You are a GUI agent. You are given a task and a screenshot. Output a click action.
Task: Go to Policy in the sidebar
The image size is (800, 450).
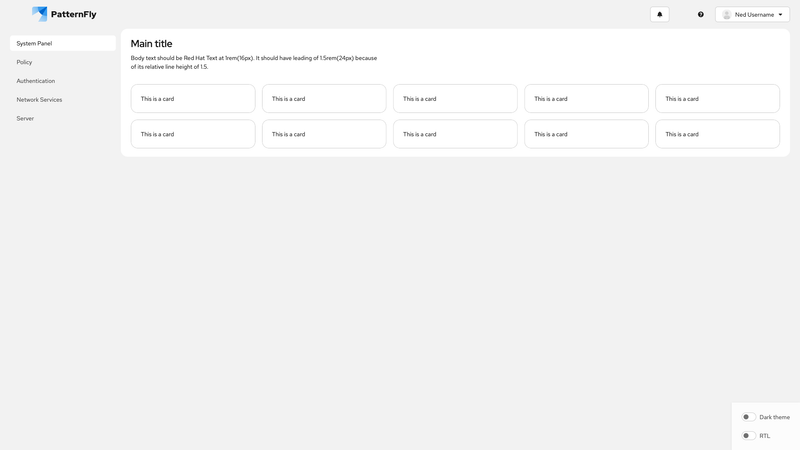[25, 62]
